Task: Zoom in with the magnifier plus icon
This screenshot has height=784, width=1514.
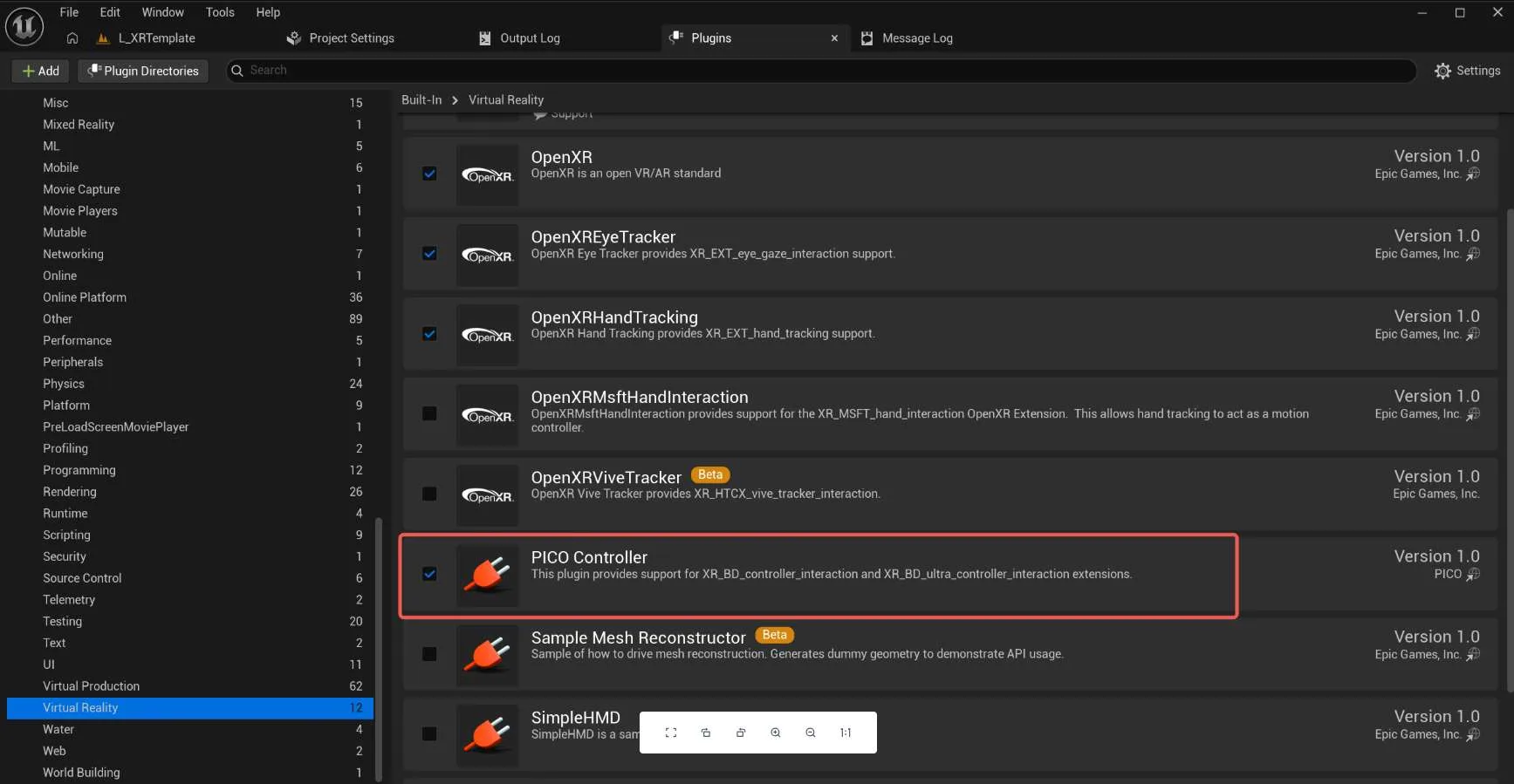Action: coord(776,733)
